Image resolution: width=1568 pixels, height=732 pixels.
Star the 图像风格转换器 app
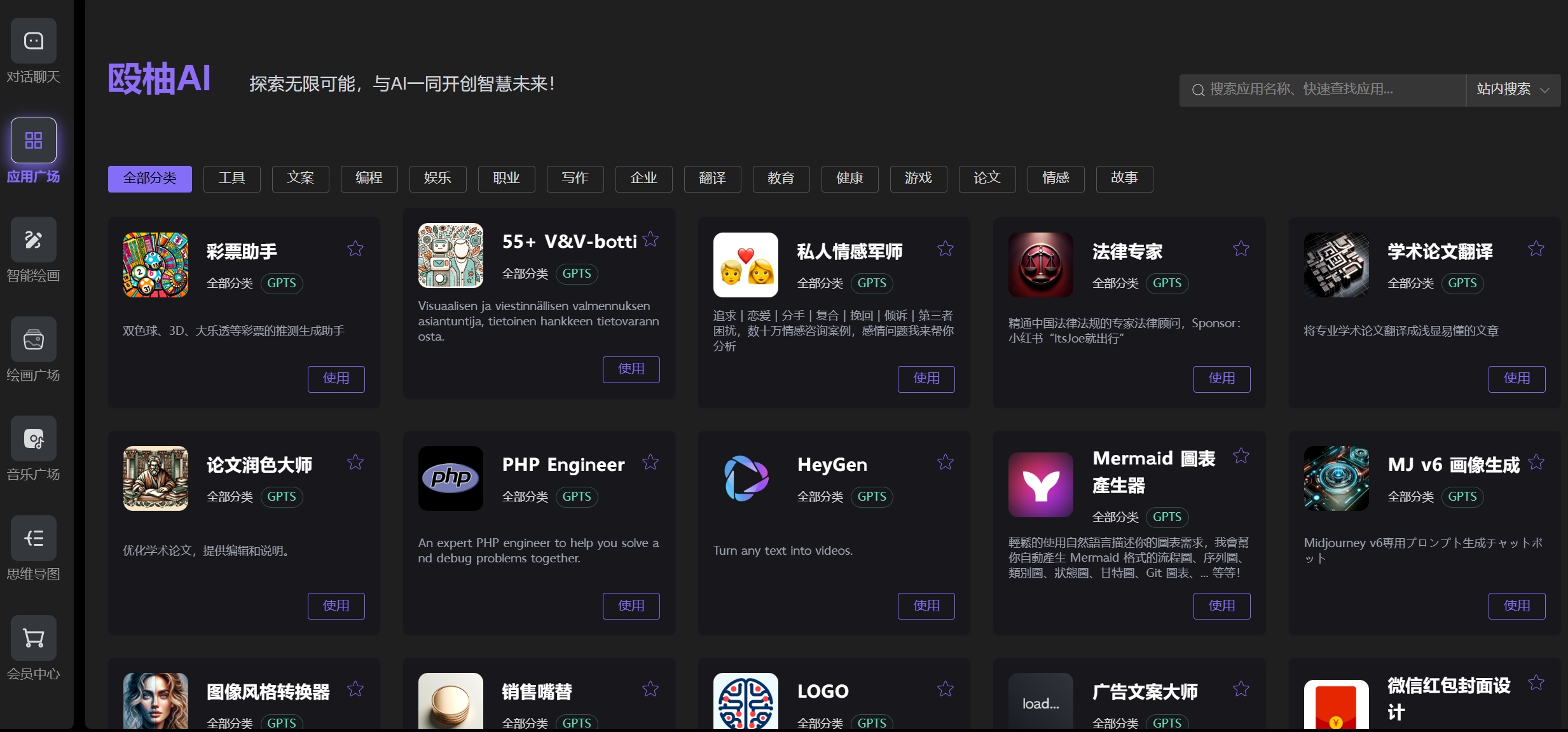coord(355,689)
